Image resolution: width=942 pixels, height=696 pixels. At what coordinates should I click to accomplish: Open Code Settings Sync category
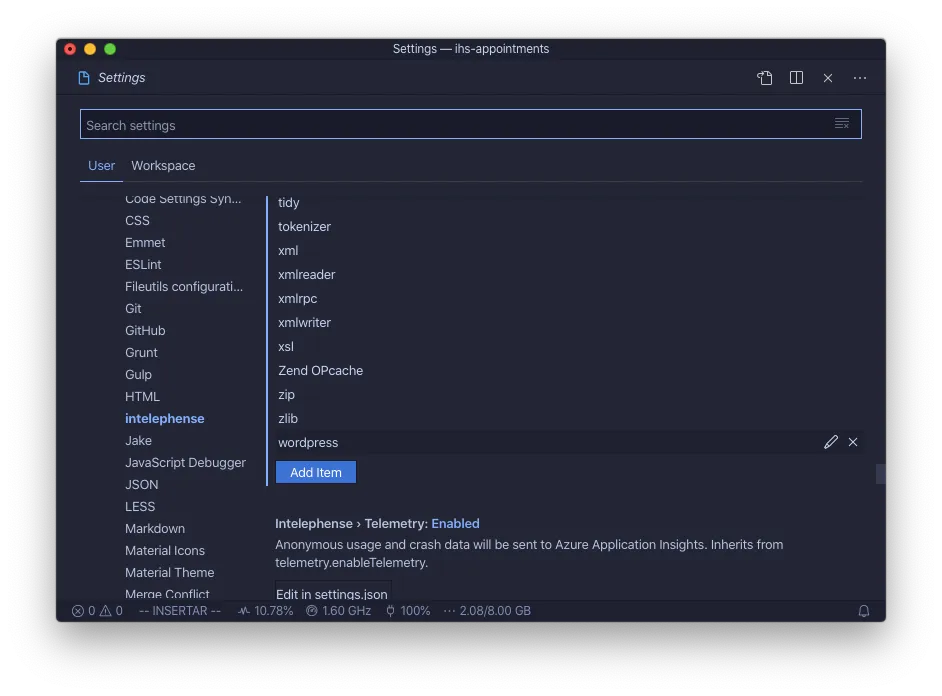tap(183, 199)
